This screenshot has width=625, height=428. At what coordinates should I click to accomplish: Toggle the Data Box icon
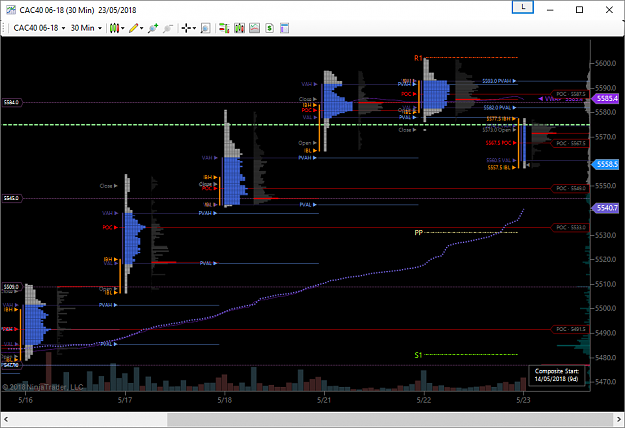[205, 28]
